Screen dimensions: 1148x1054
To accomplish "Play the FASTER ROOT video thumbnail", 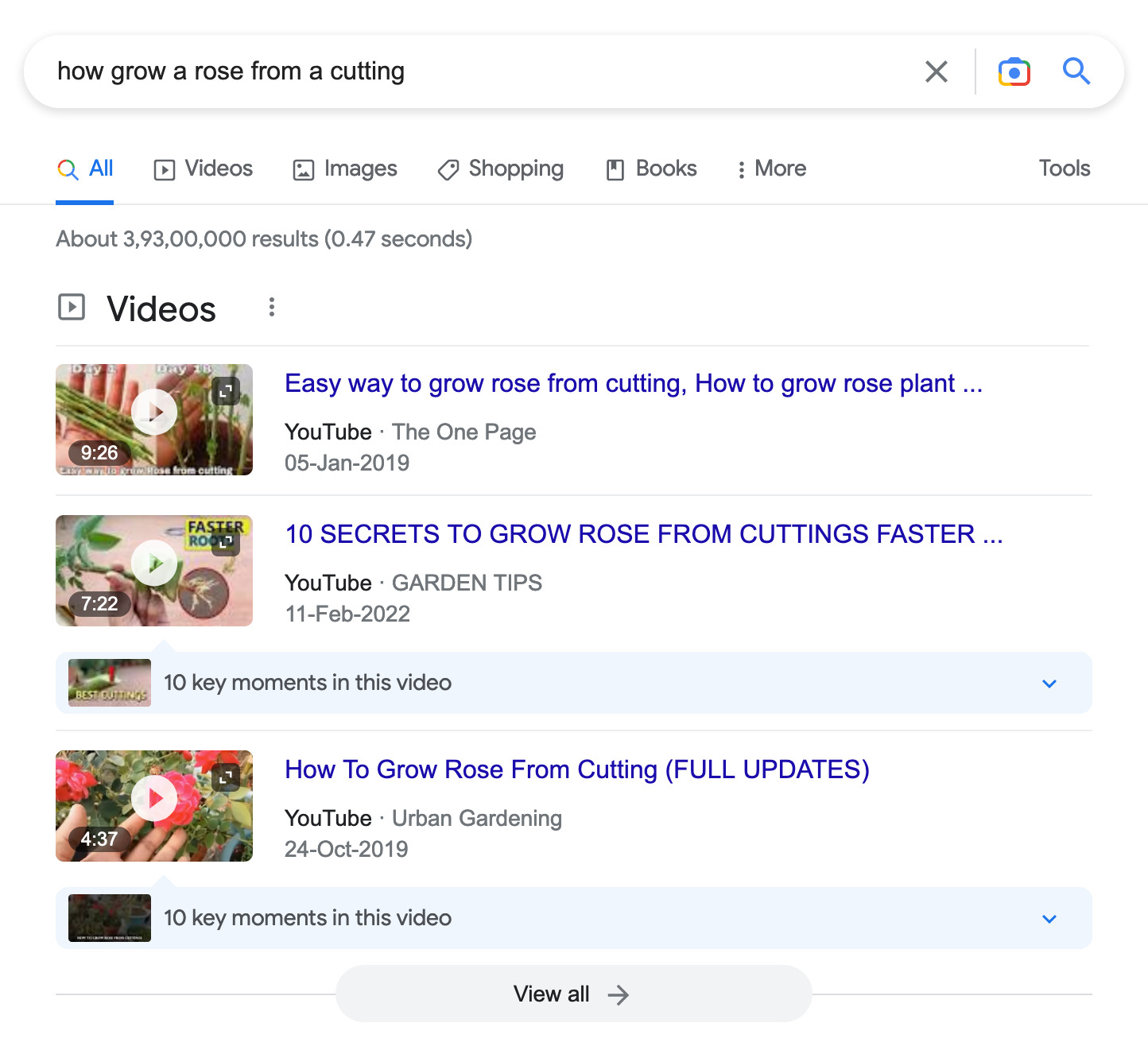I will 153,562.
